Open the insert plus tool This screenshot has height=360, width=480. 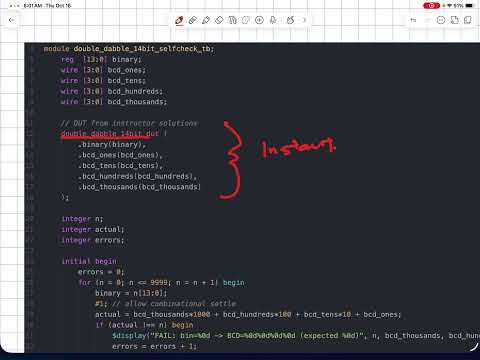259,20
